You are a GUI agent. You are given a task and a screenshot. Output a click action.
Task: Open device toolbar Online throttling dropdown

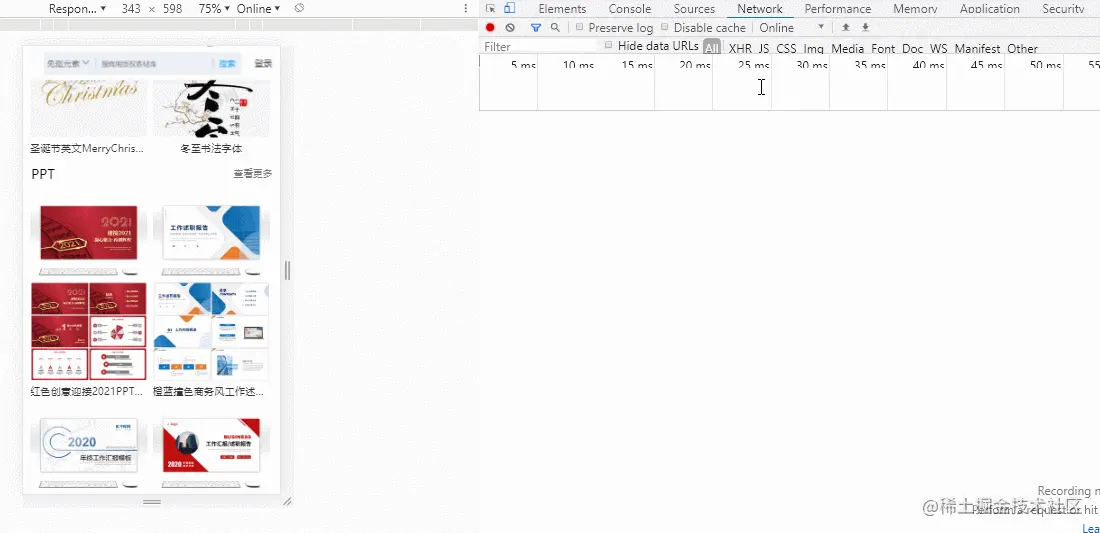(x=258, y=8)
